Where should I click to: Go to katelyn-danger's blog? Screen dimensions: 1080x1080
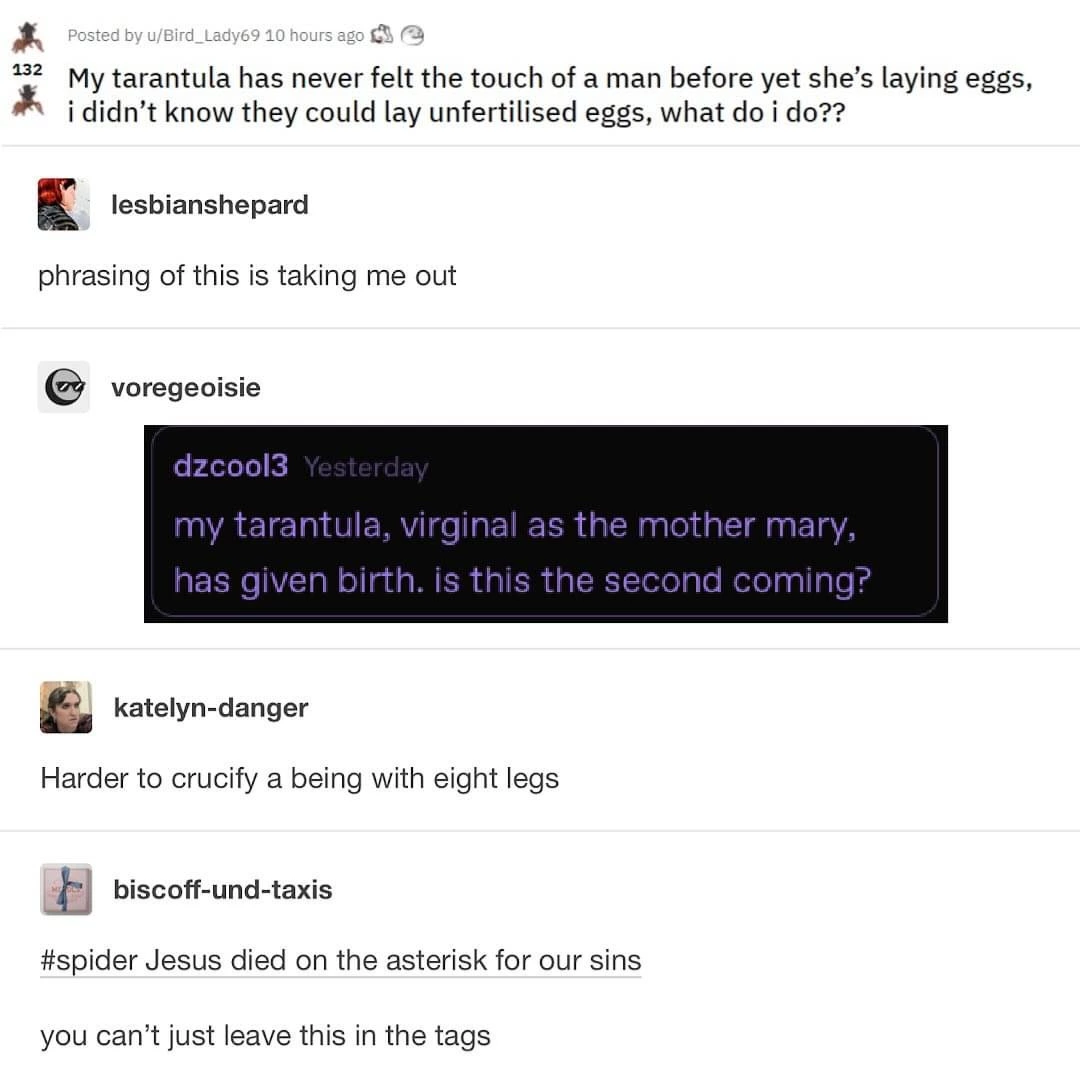point(211,708)
